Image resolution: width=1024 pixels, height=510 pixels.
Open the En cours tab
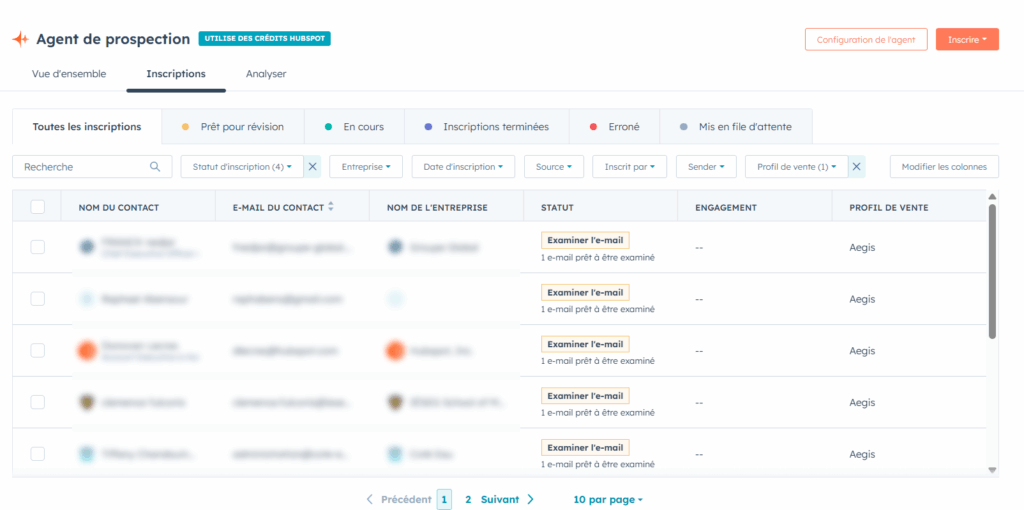click(355, 127)
